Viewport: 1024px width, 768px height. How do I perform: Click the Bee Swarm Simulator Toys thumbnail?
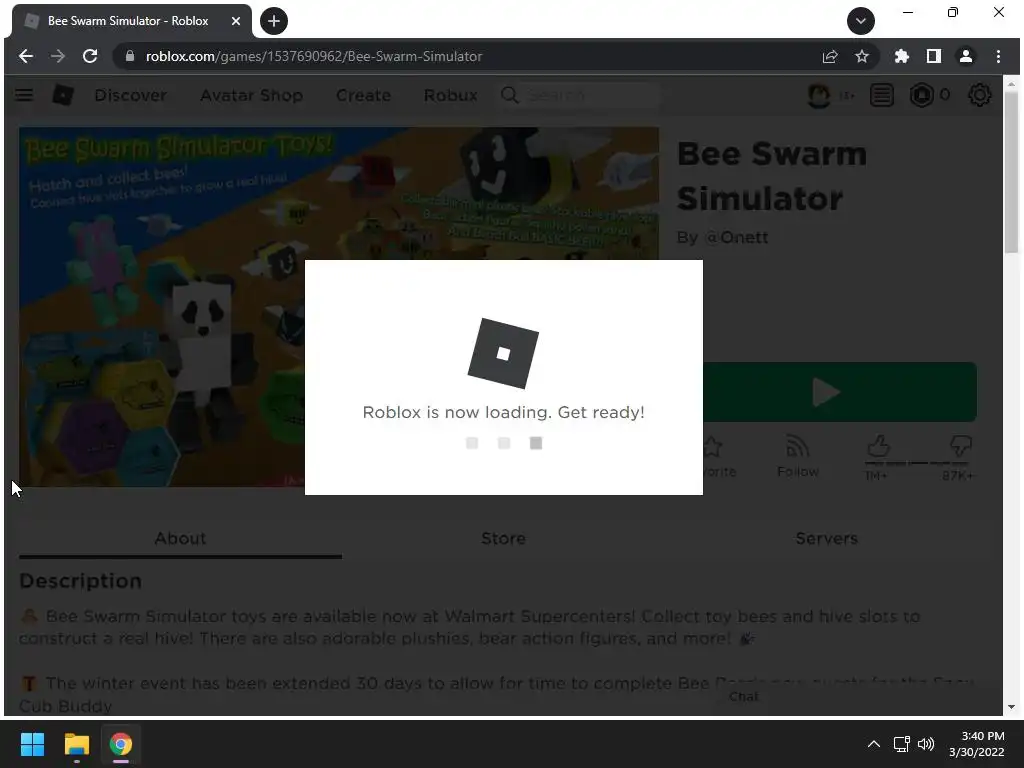point(163,307)
